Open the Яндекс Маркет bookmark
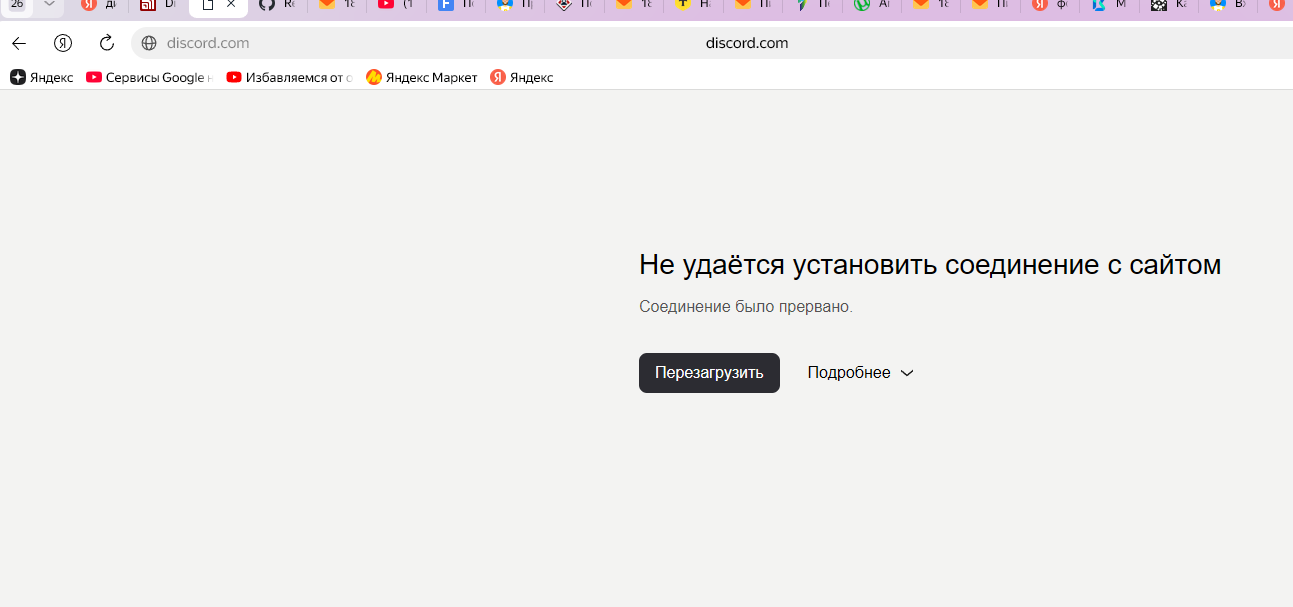 click(421, 77)
